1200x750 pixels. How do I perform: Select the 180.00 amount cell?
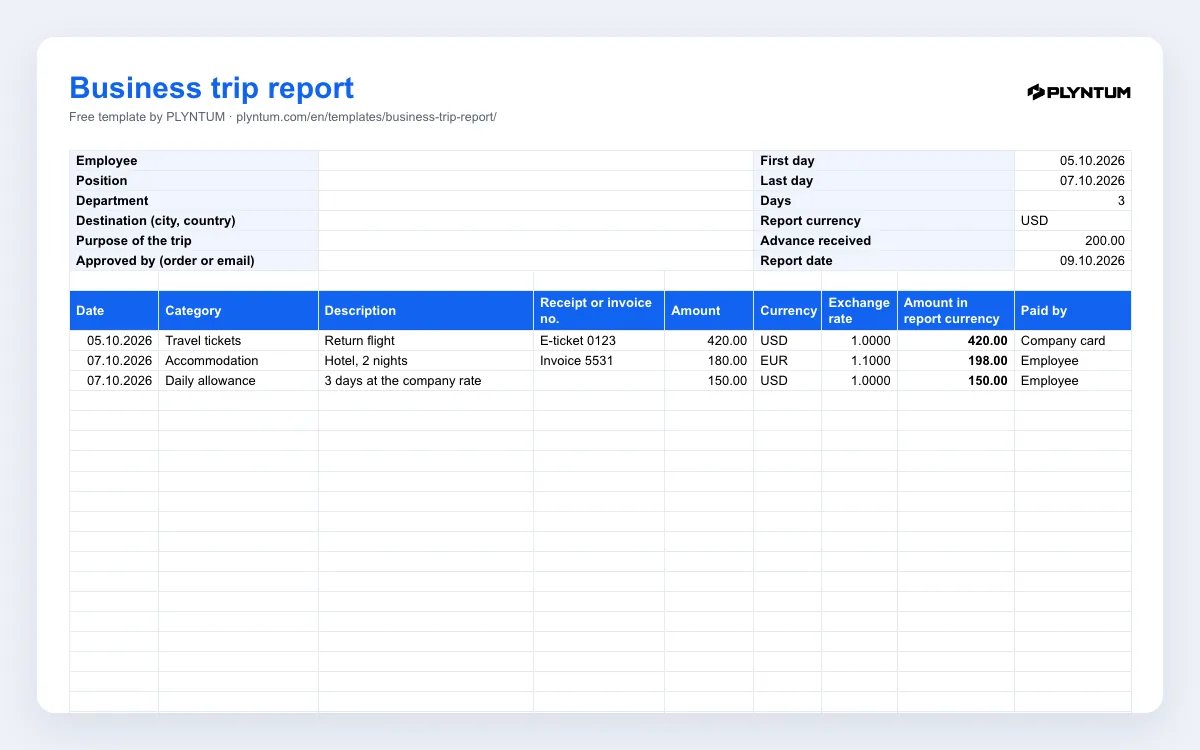709,361
